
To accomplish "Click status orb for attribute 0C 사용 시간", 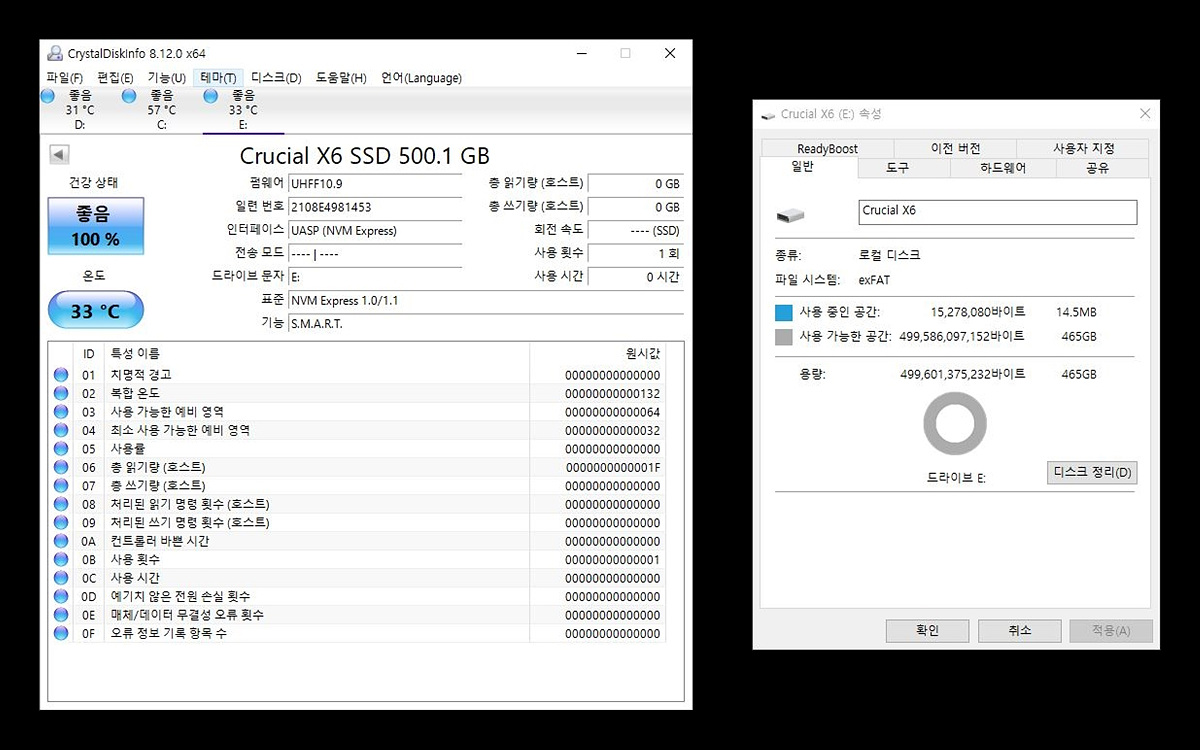I will (61, 578).
